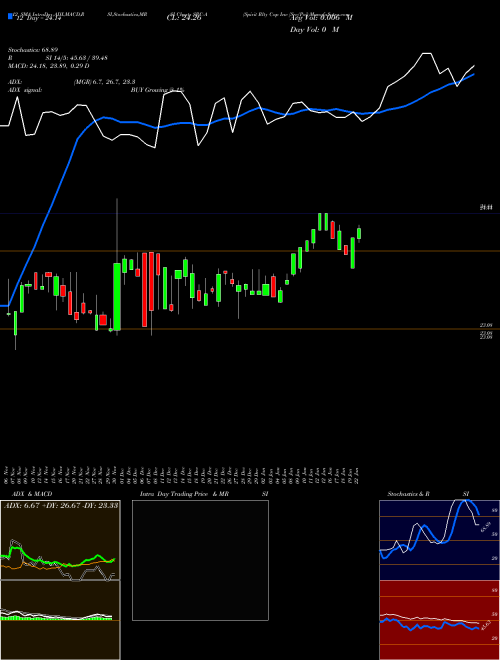Click the tall green candle of 30 Nov

[117, 297]
